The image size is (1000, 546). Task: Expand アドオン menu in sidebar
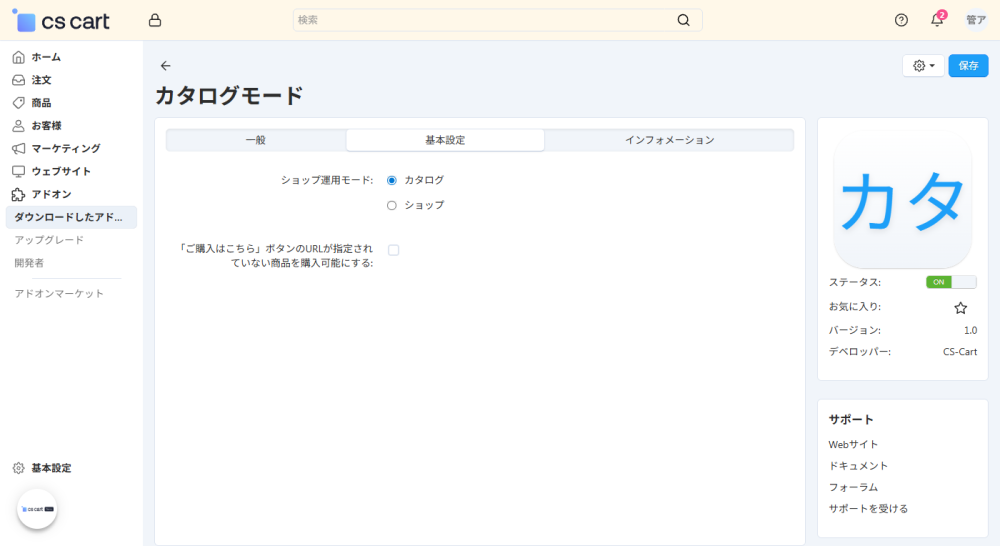pos(50,194)
